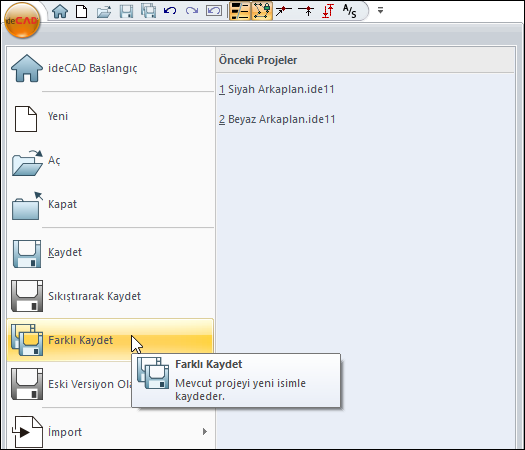Screen dimensions: 525x450
Task: Click the Save All icon in toolbar
Action: (x=148, y=11)
